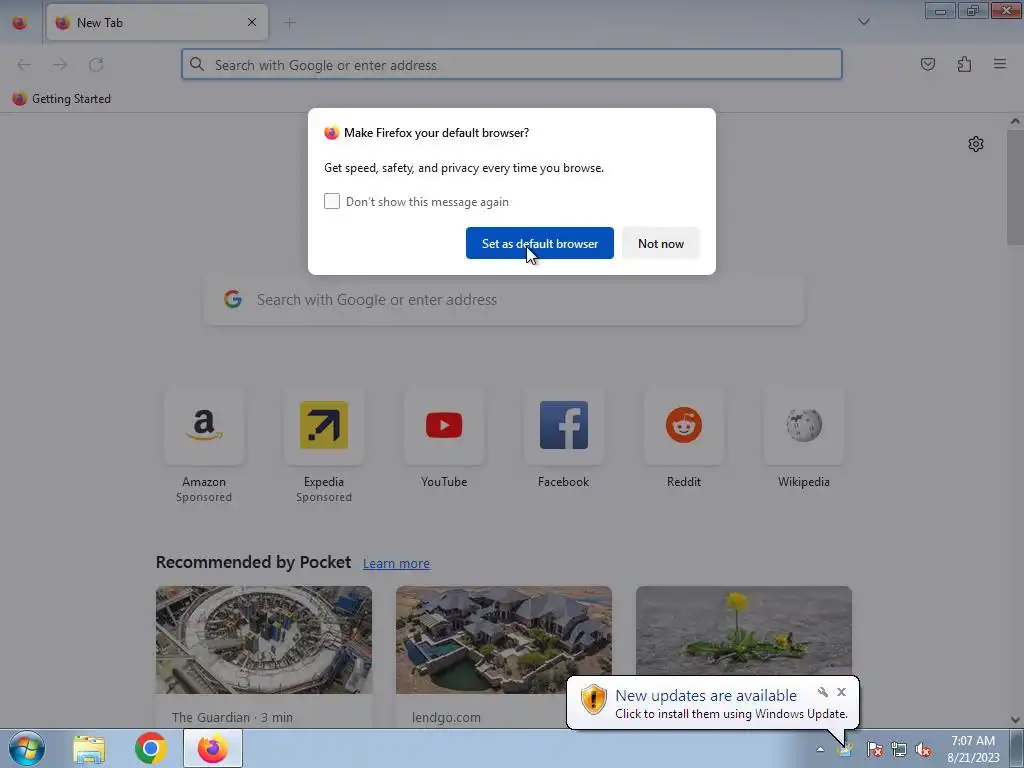Open taskbar clock showing 7:07 AM
Viewport: 1024px width, 768px height.
973,749
